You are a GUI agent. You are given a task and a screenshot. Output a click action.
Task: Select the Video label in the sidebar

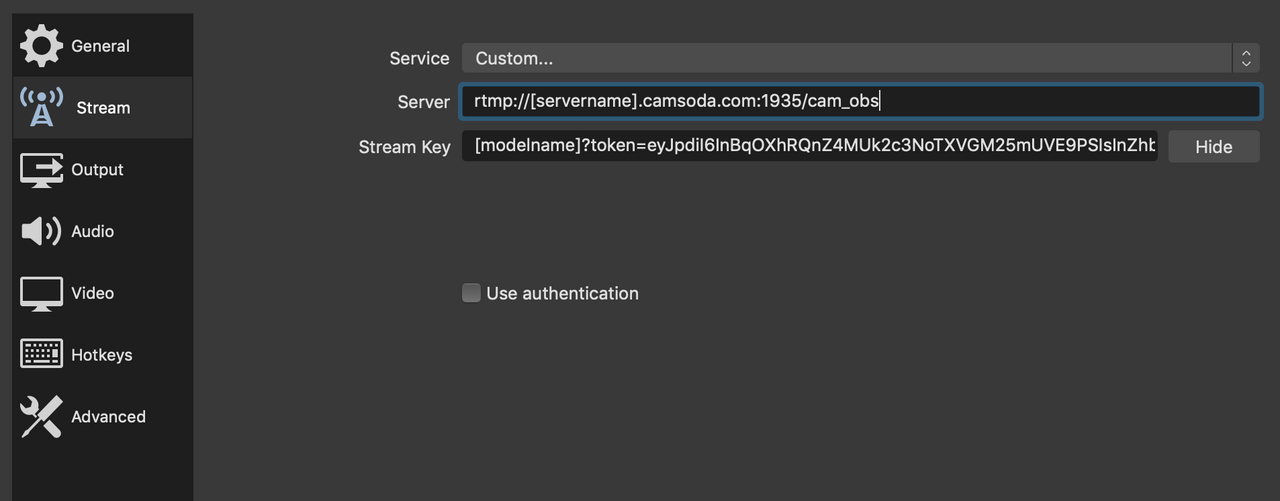click(92, 293)
